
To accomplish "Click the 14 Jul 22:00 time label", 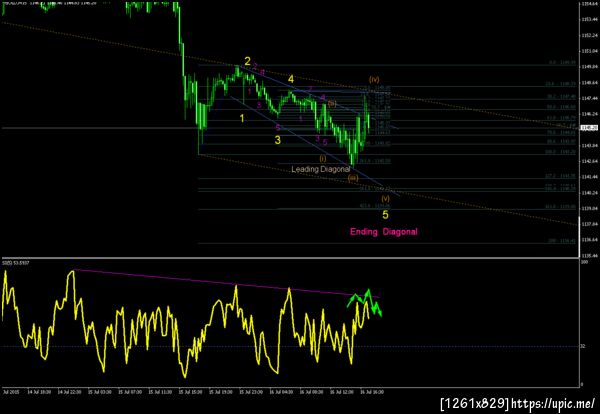I will pos(70,392).
